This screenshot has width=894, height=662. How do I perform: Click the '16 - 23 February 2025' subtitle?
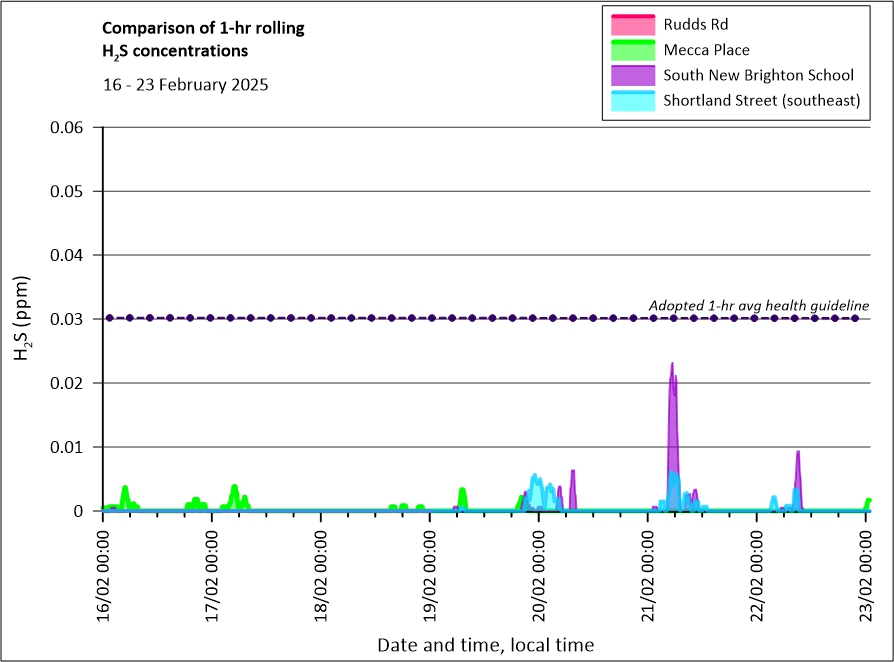185,84
